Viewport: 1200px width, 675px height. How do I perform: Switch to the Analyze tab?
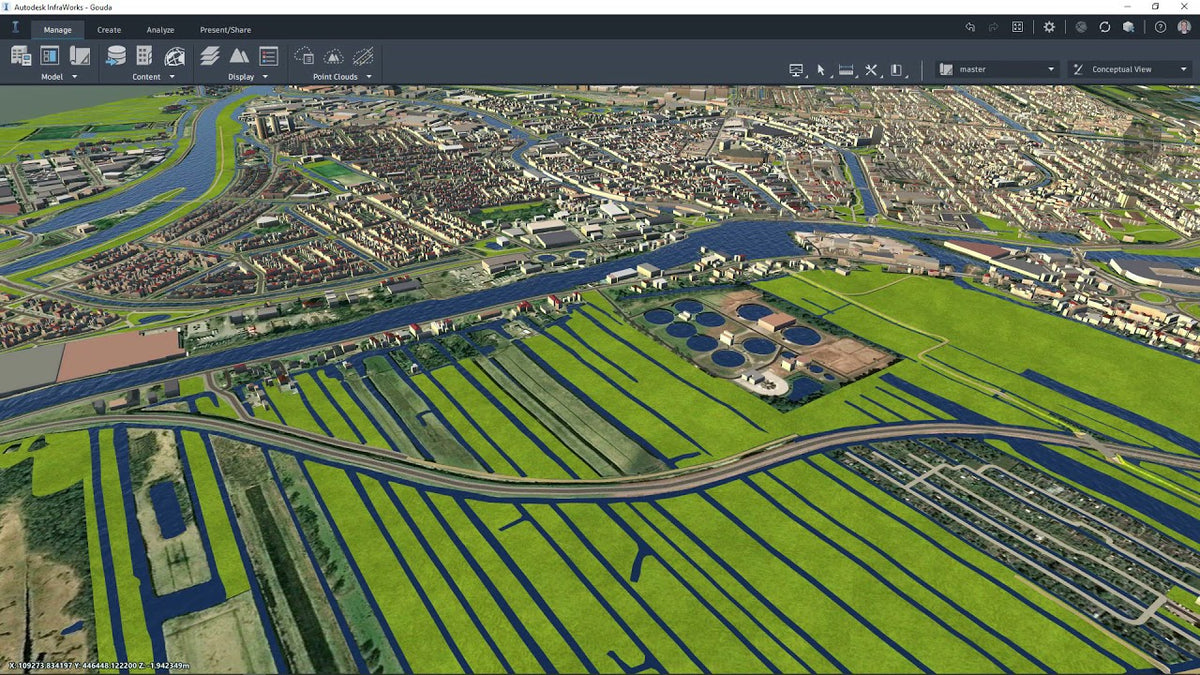(160, 30)
